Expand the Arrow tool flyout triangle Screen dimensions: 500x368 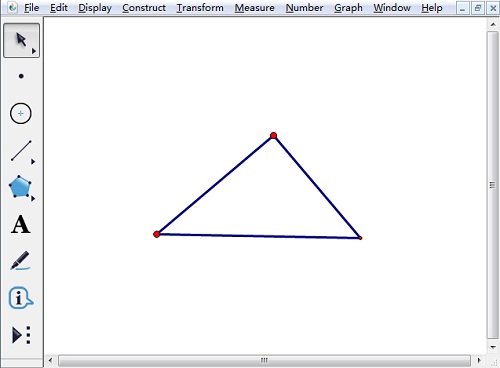(34, 51)
